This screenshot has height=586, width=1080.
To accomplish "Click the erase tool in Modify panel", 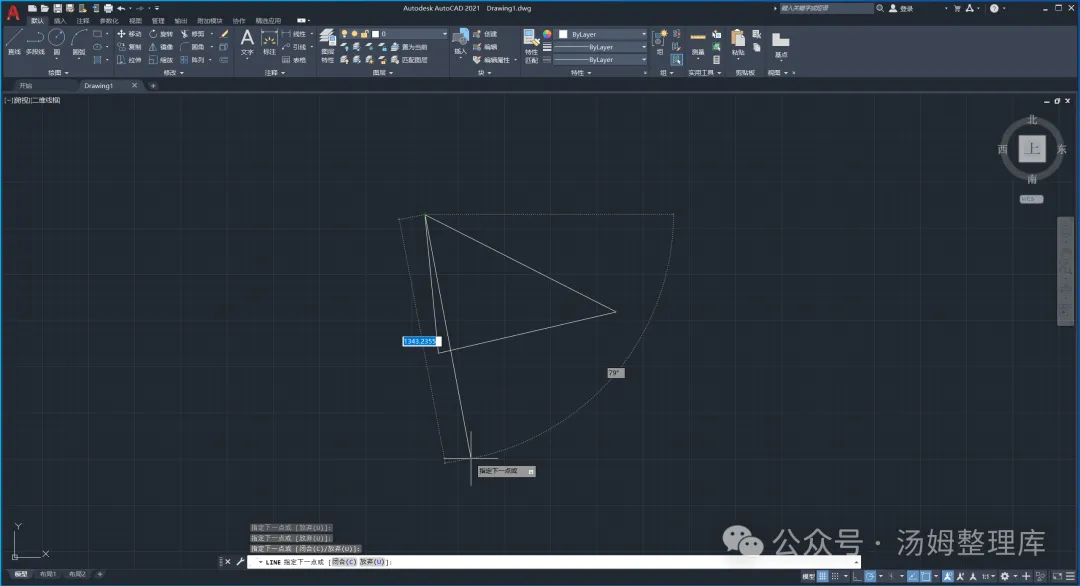I will tap(224, 34).
